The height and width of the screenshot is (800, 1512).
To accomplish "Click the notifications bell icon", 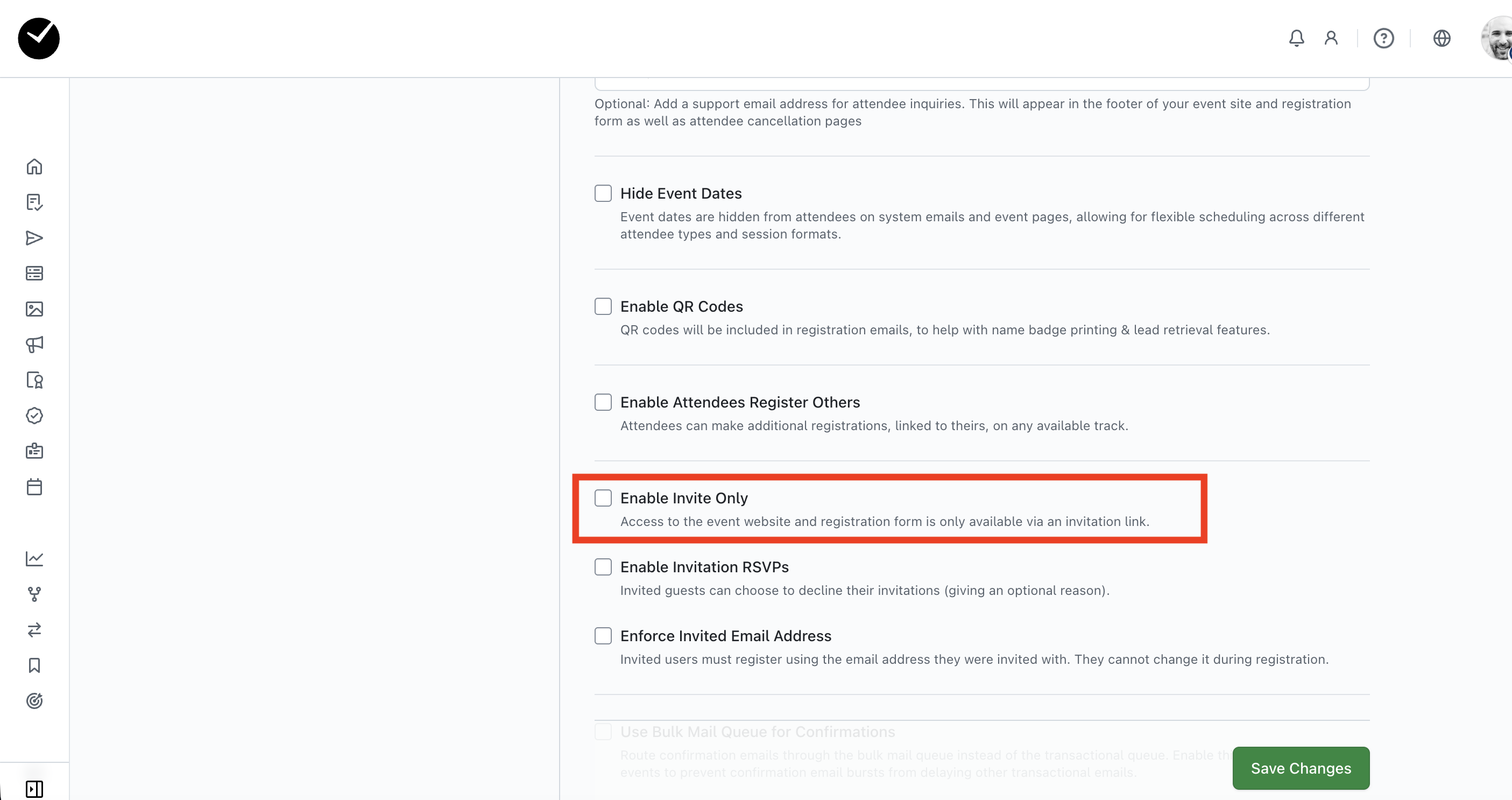I will click(x=1296, y=38).
